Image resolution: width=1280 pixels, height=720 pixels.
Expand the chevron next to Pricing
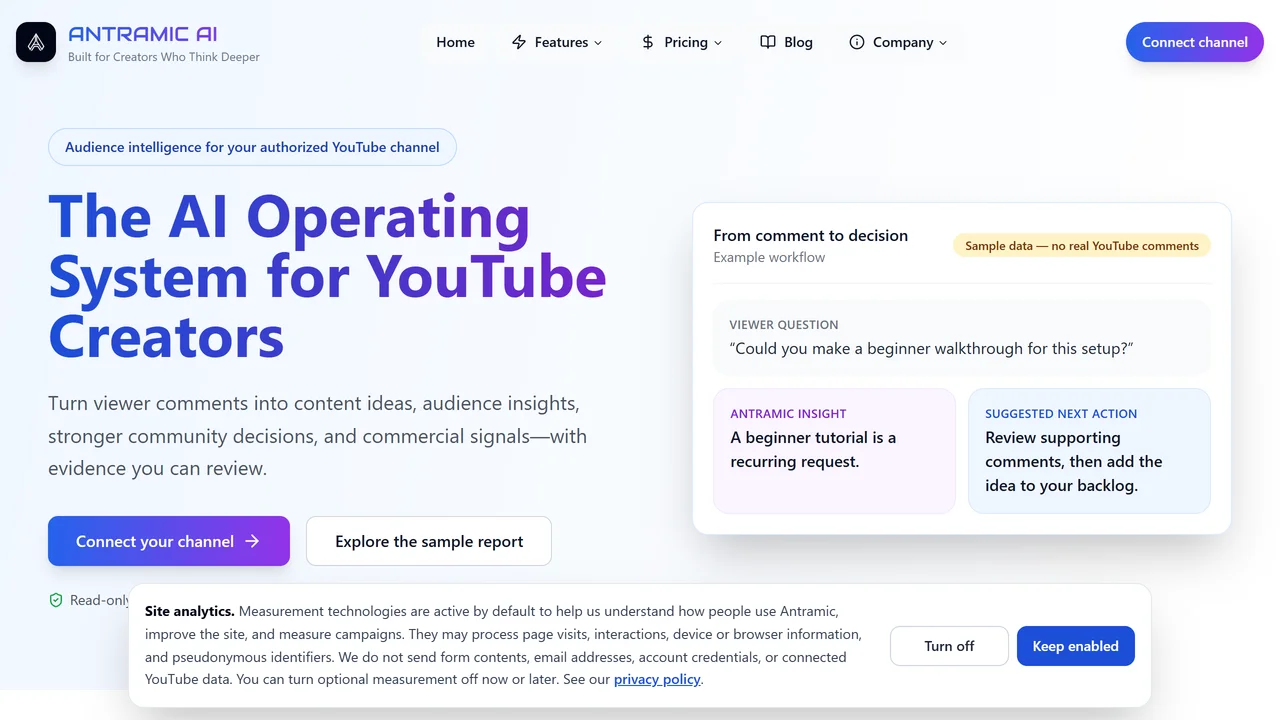point(718,43)
